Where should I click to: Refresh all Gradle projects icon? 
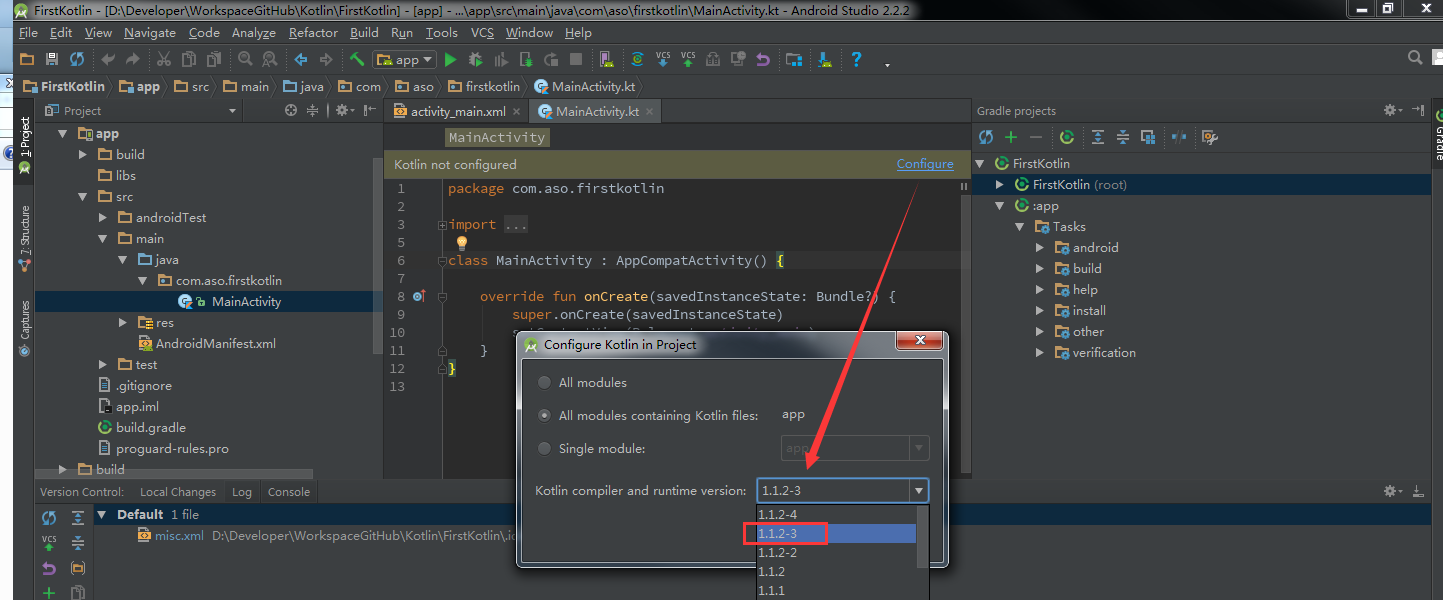987,137
